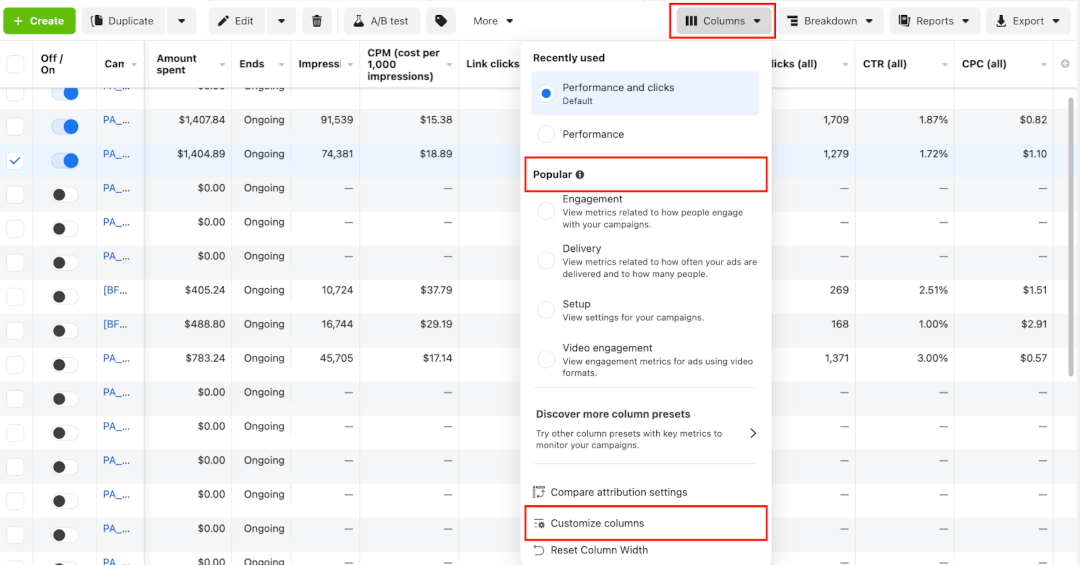
Task: Turn on the $783.24 campaign toggle
Action: click(x=65, y=365)
